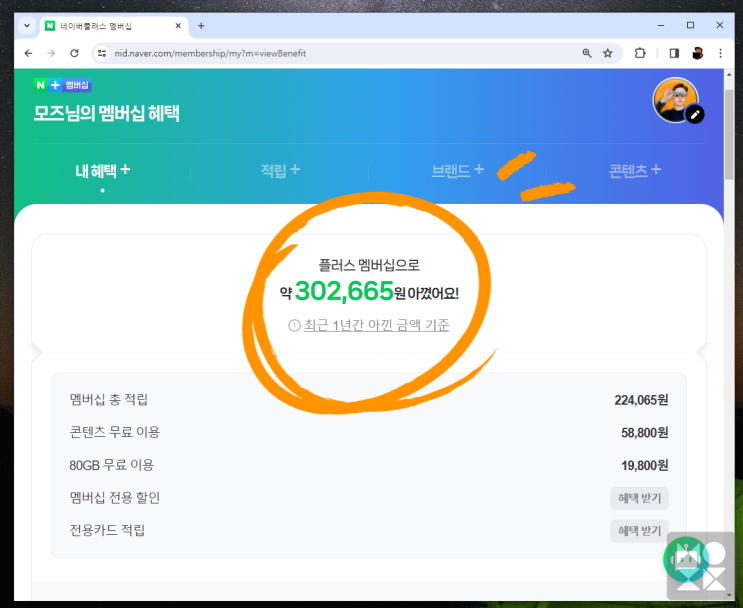
Task: Open the Chrome profile avatar menu
Action: point(697,54)
